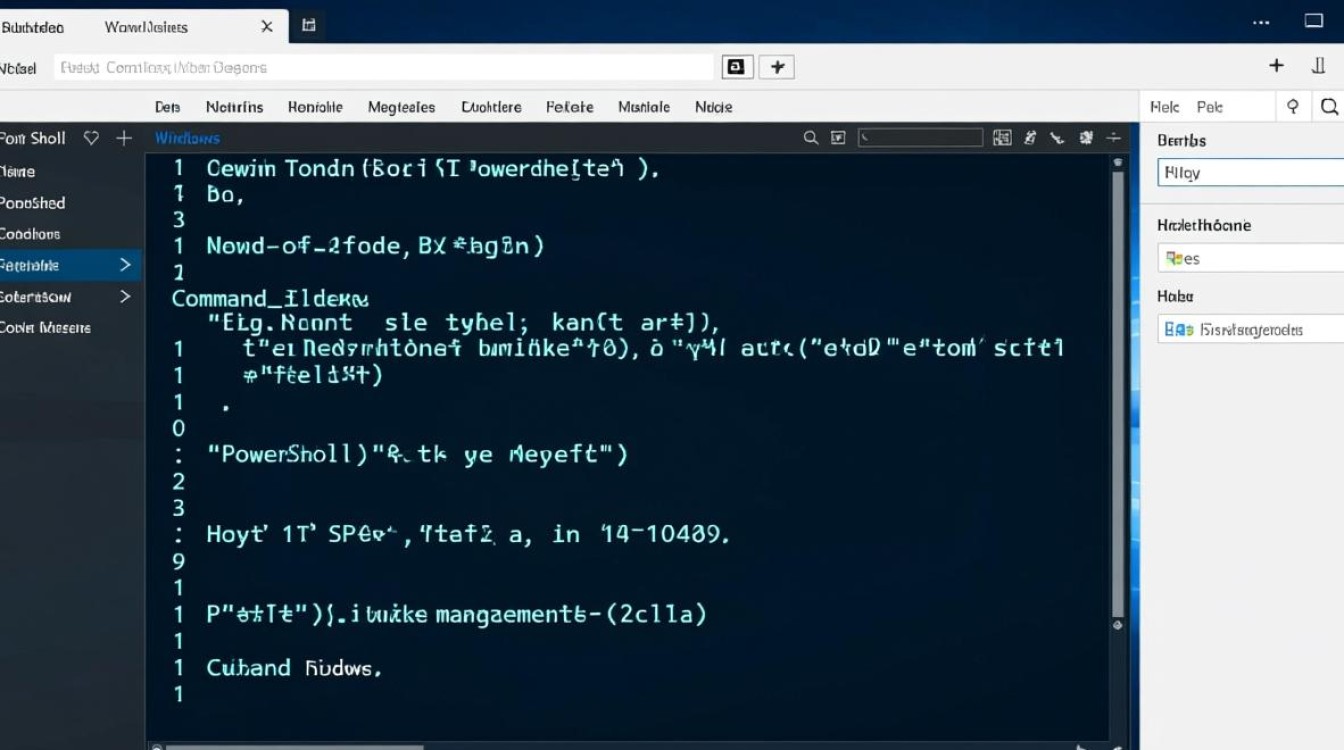Click the heart icon beside Port Sholl

[91, 138]
